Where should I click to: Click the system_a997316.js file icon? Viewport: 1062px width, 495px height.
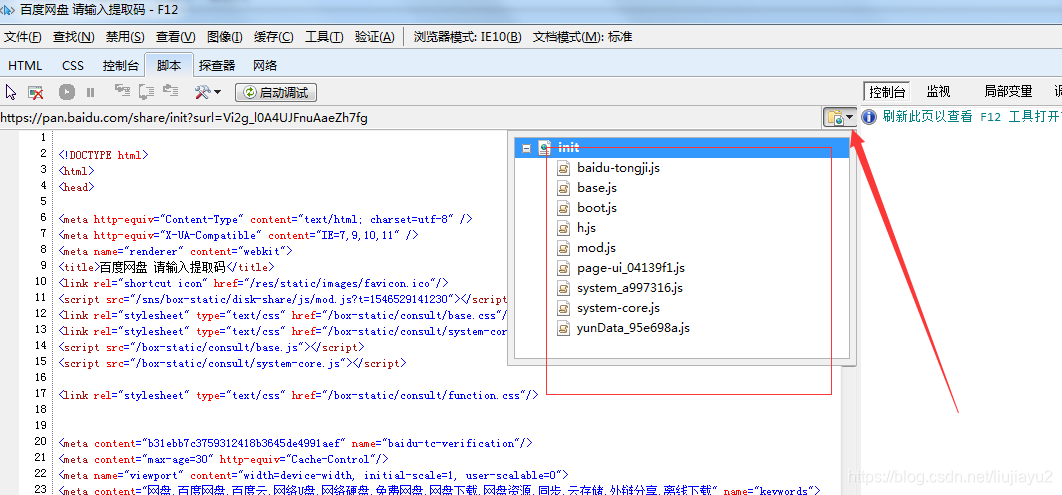tap(564, 288)
